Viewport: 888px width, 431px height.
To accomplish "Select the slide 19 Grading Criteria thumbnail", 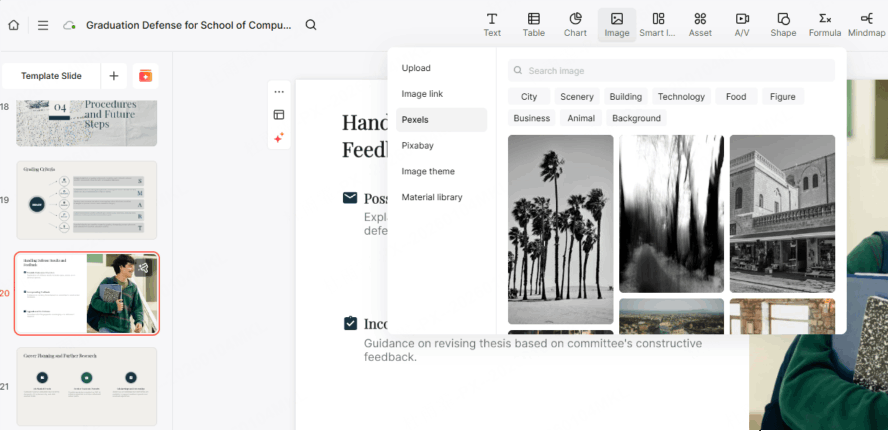I will click(87, 200).
